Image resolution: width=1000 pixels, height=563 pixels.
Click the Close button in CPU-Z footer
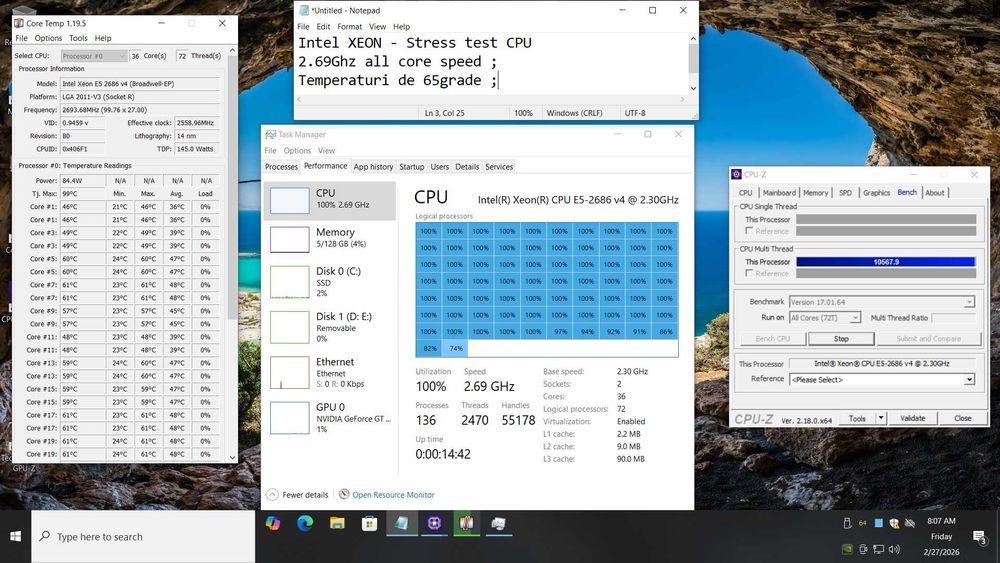click(x=962, y=418)
